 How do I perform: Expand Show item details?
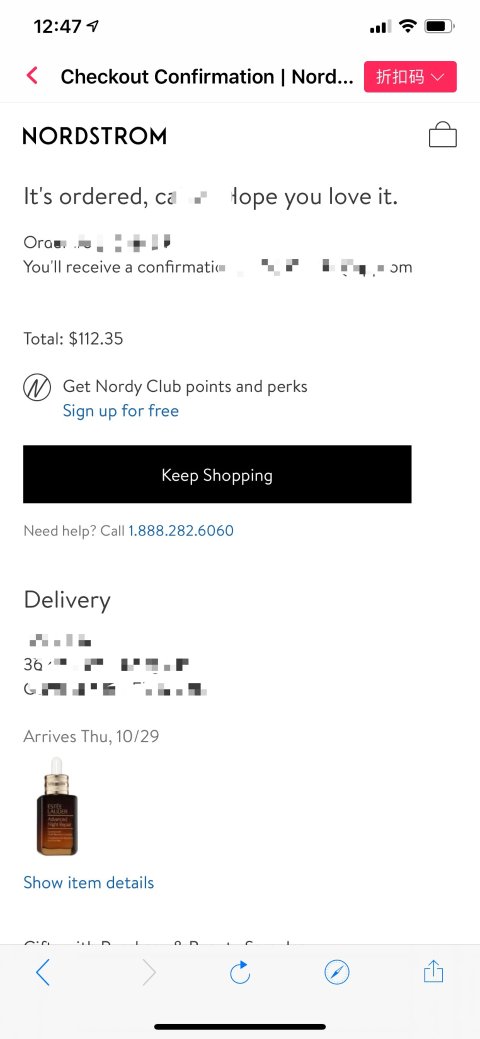[x=89, y=883]
